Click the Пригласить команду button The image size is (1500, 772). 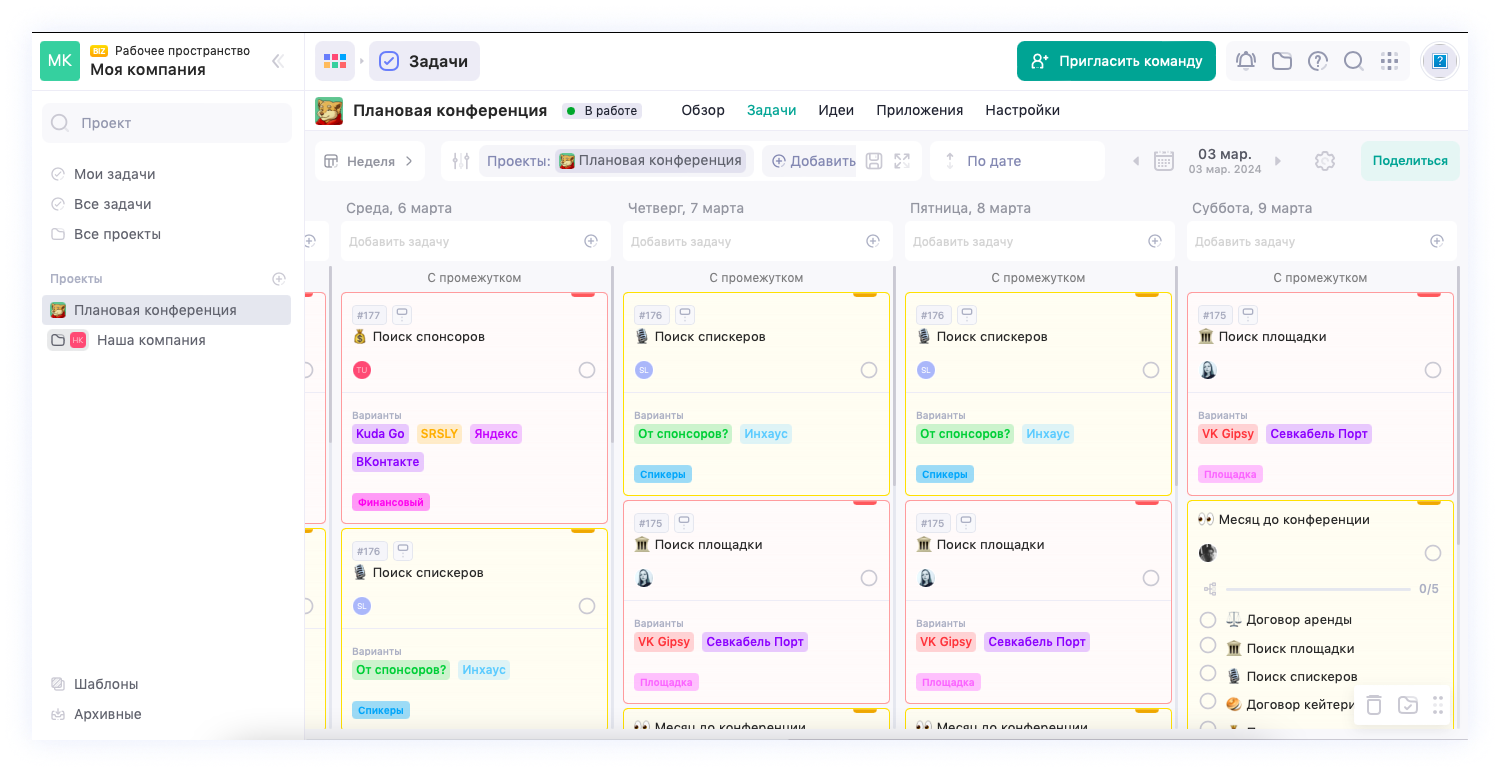pyautogui.click(x=1116, y=61)
